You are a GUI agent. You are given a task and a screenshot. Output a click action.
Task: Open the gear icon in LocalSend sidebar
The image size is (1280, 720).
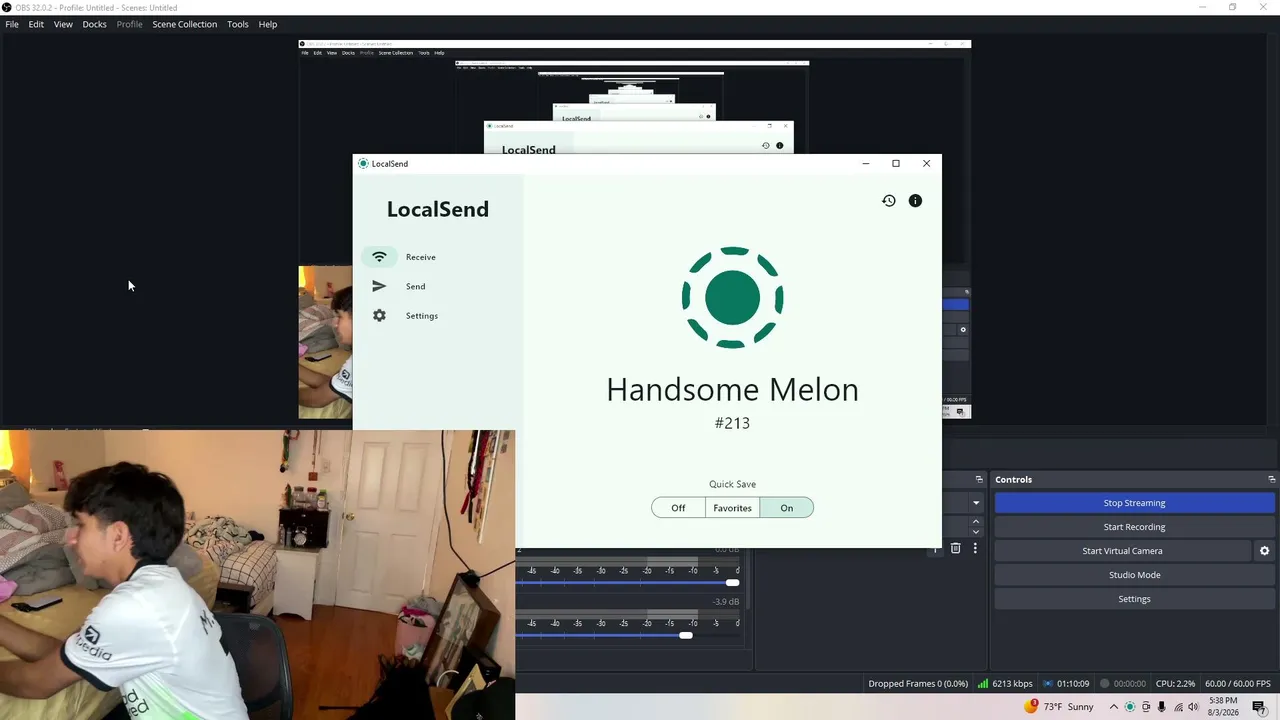coord(379,316)
